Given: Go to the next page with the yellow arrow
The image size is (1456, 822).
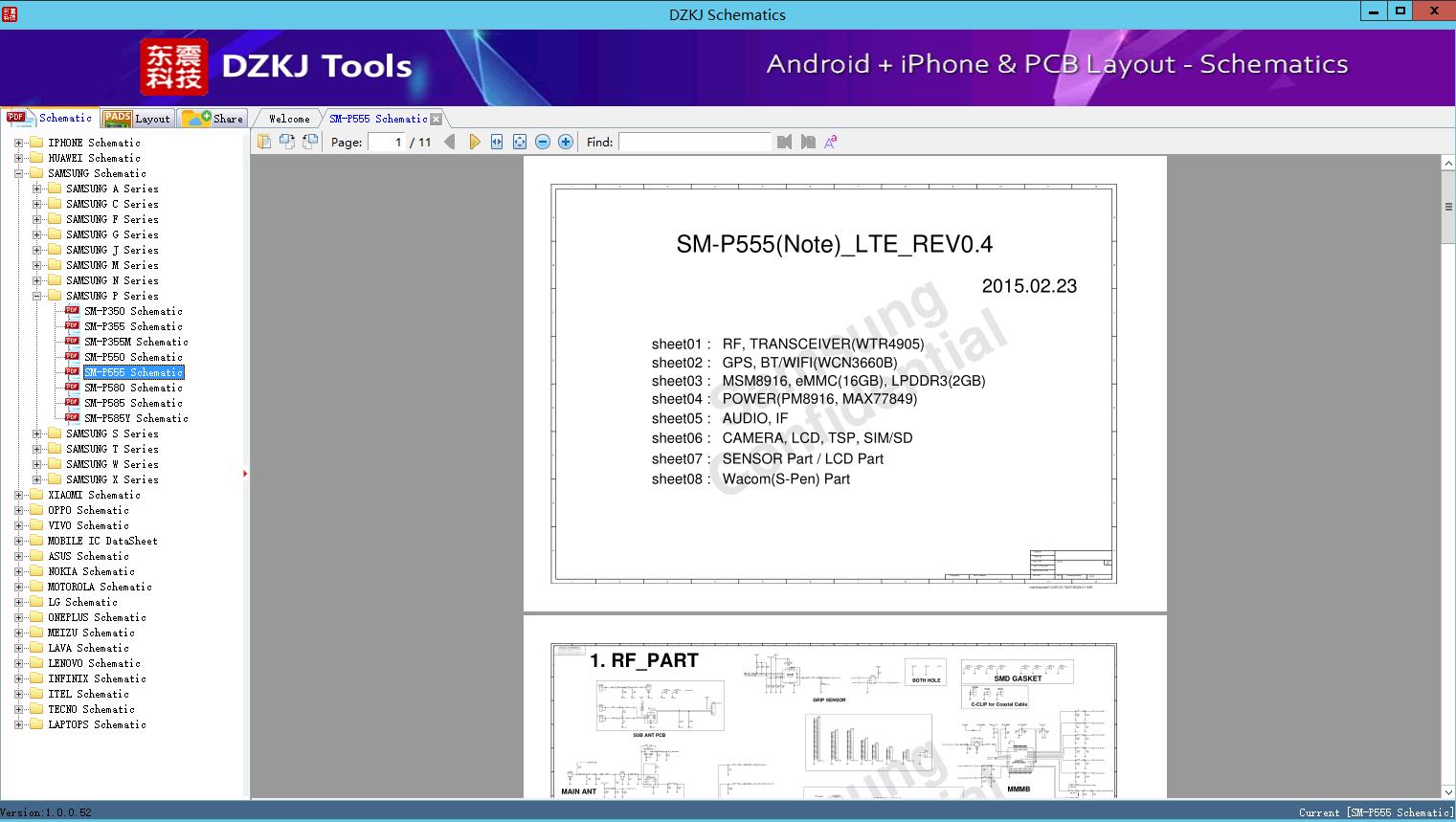Looking at the screenshot, I should coord(475,142).
